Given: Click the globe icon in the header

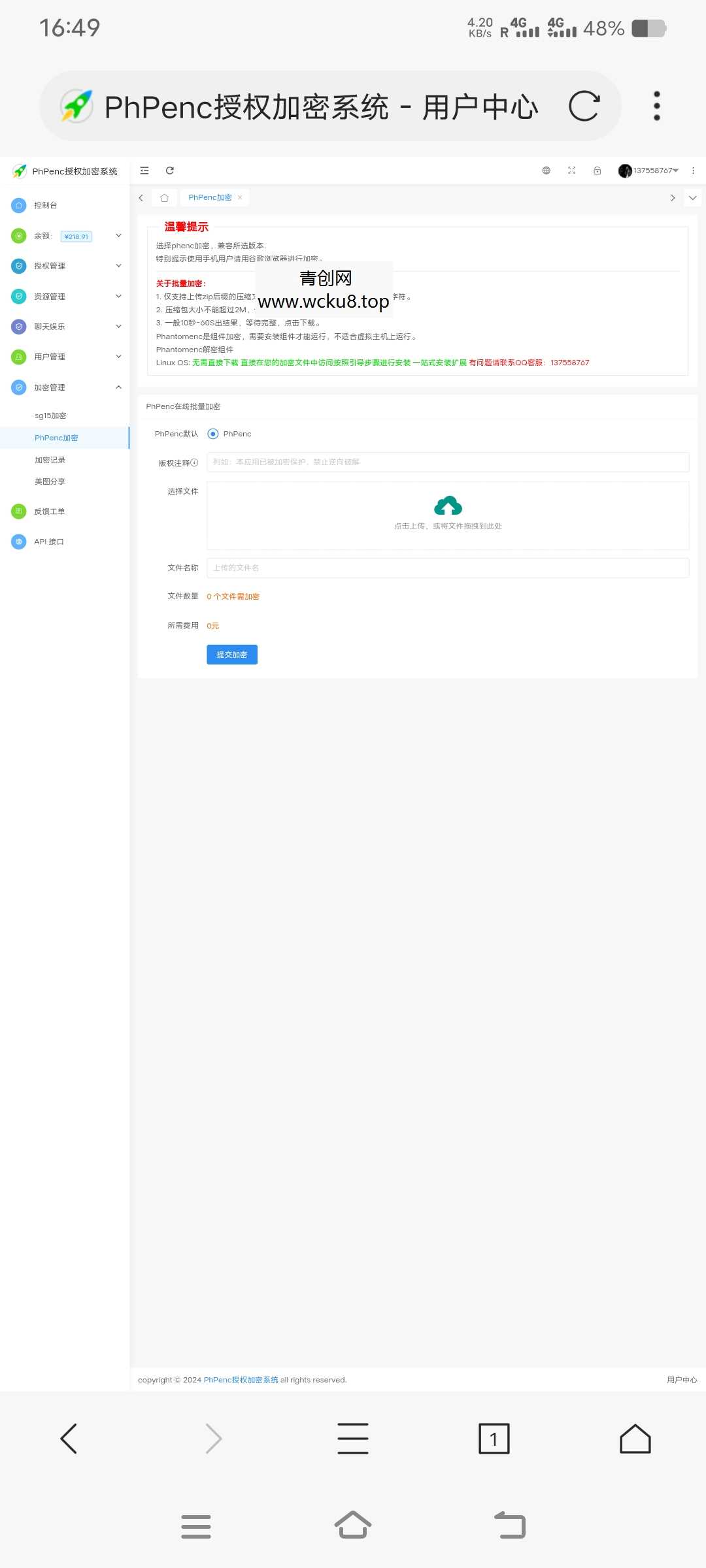Looking at the screenshot, I should (546, 171).
